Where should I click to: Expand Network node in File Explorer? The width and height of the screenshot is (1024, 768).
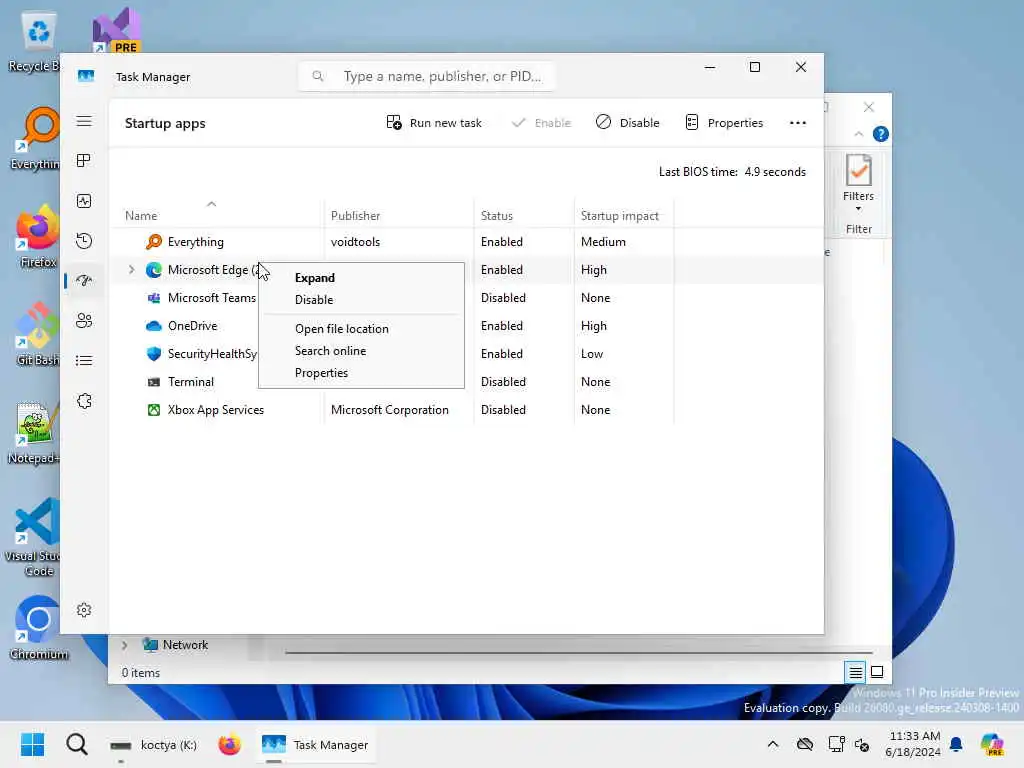pyautogui.click(x=124, y=645)
